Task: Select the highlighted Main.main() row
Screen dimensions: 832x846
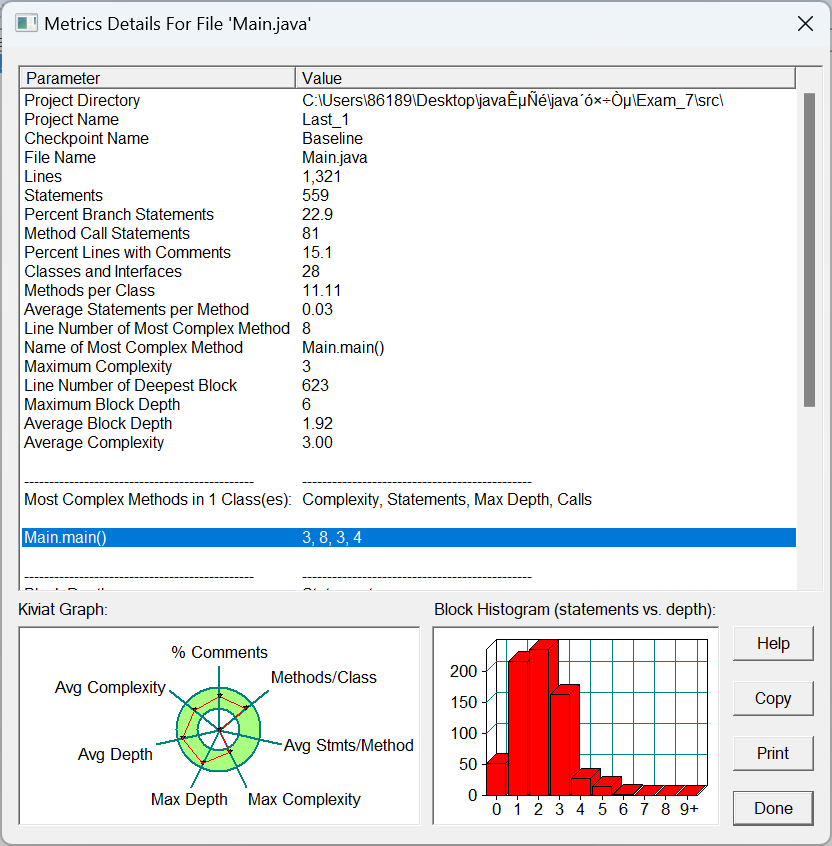Action: pos(408,537)
